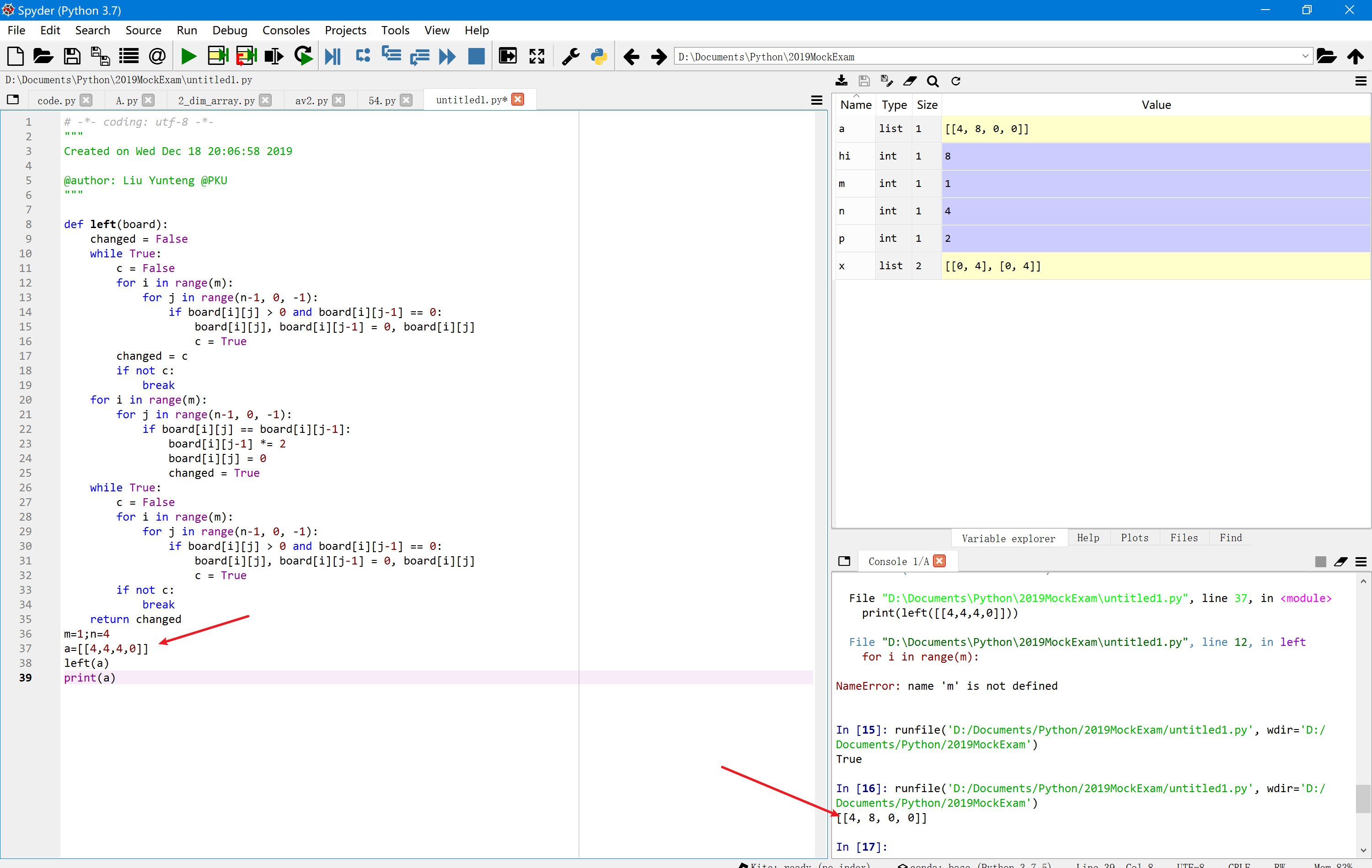This screenshot has width=1372, height=868.
Task: Open the Debug menu
Action: 229,30
